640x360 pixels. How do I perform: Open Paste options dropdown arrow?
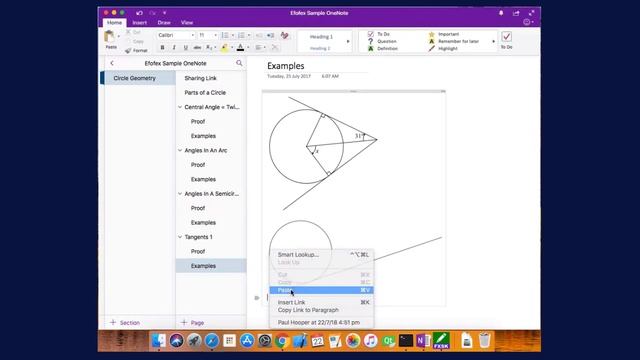click(119, 36)
